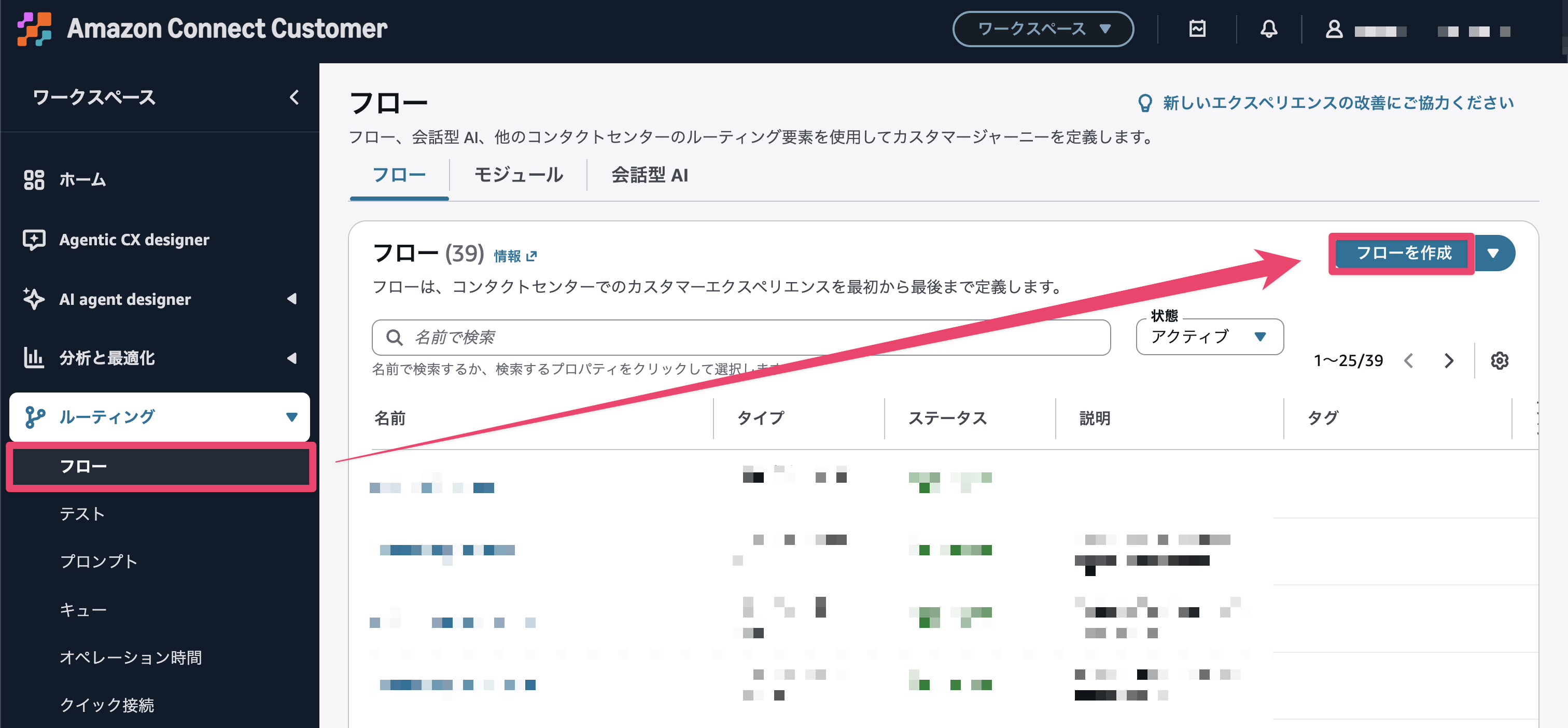The width and height of the screenshot is (1568, 728).
Task: Select クイック接続 in the sidebar
Action: pyautogui.click(x=106, y=705)
